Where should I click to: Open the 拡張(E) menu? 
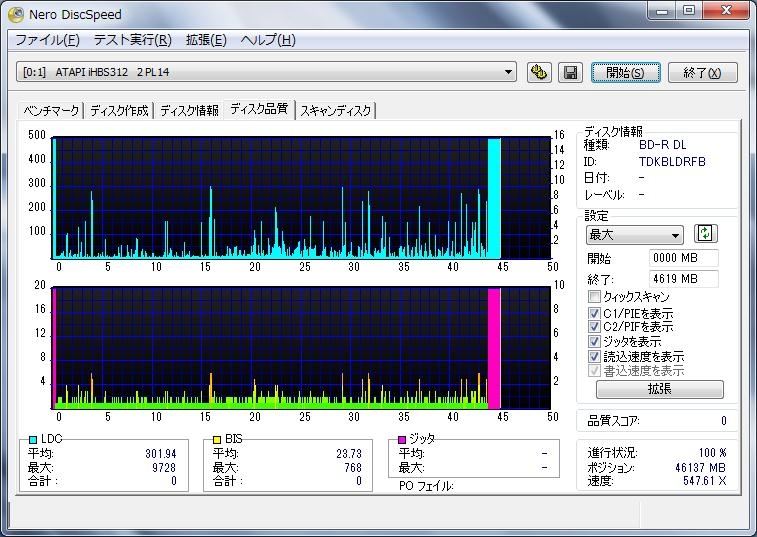[x=206, y=40]
